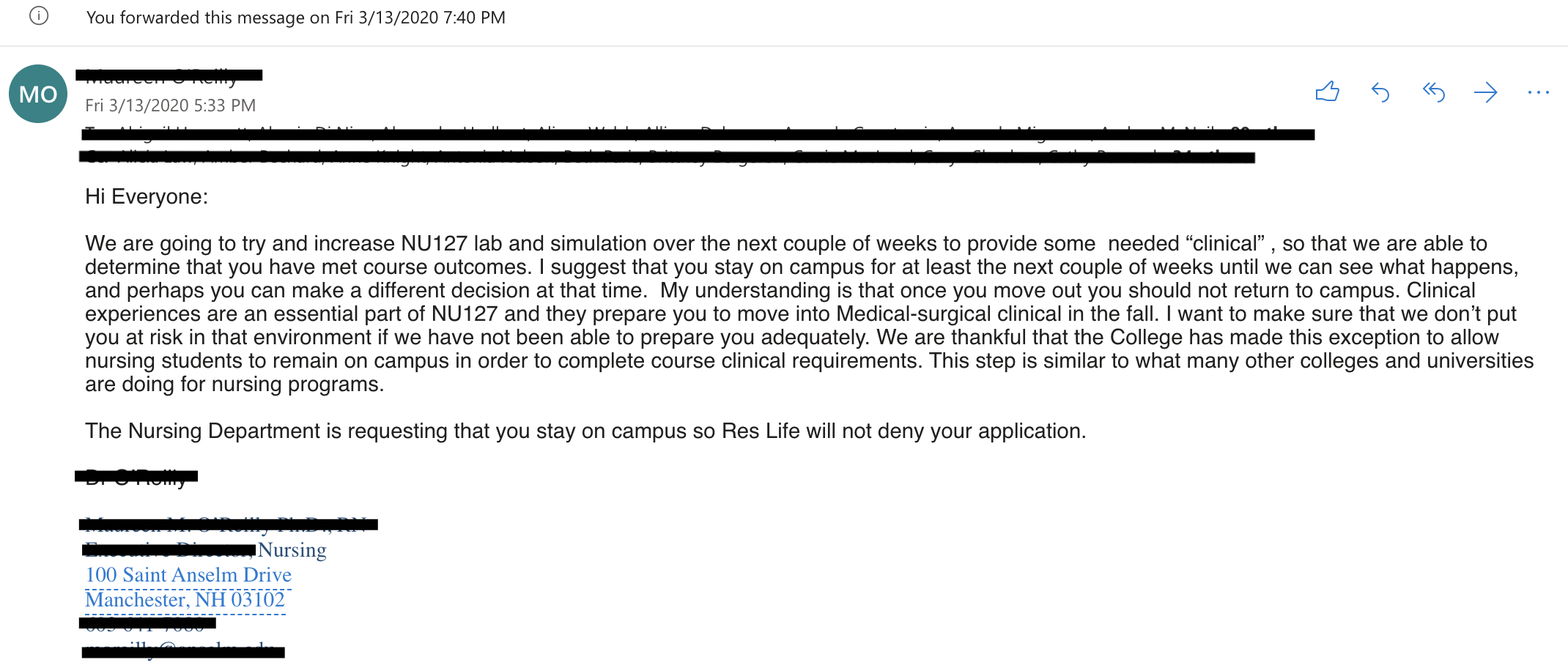Click the Reply All double-arrow icon

pos(1433,92)
